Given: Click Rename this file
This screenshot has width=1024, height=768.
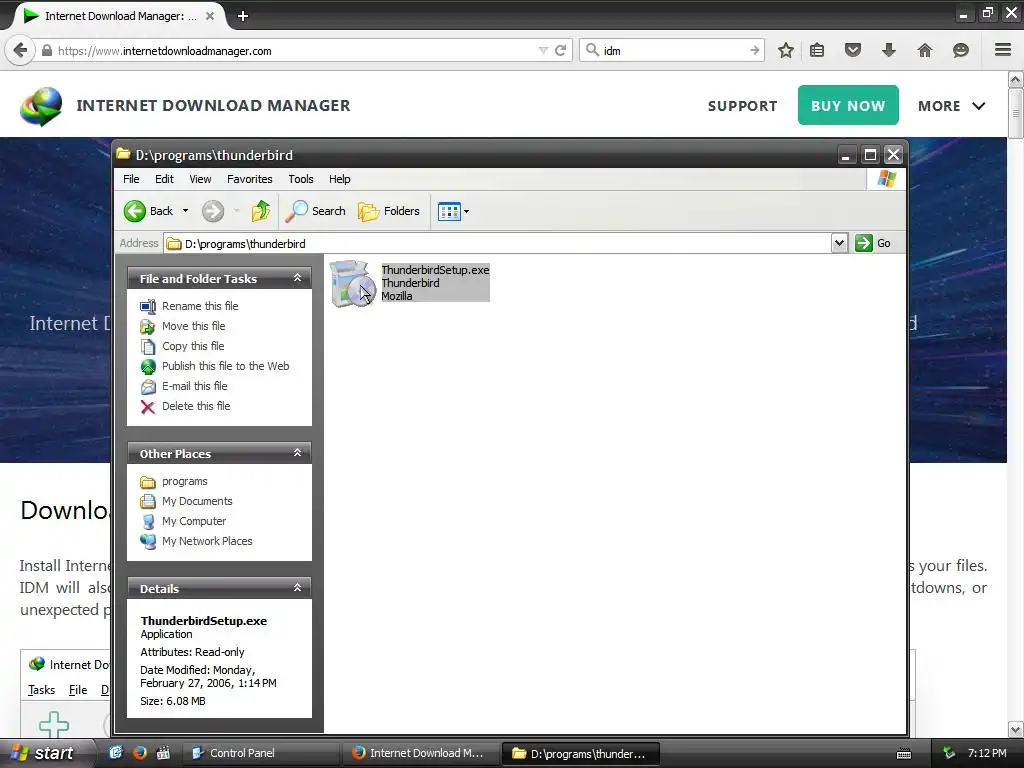Looking at the screenshot, I should [200, 306].
